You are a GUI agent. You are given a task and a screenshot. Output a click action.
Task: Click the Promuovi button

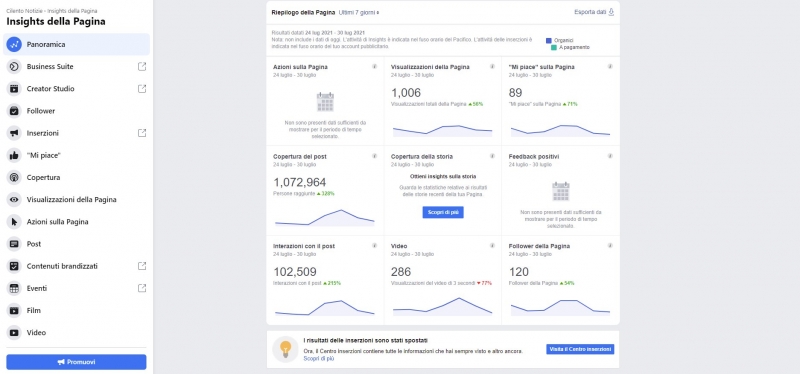click(x=77, y=362)
